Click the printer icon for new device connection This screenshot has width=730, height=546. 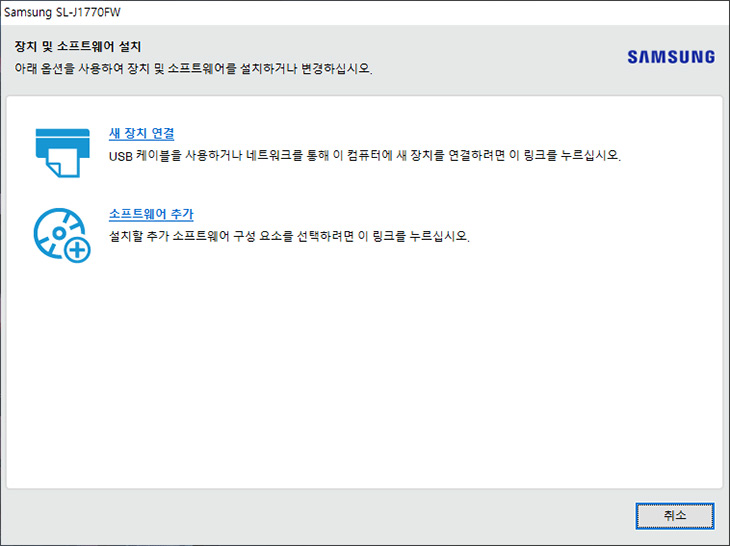click(62, 153)
